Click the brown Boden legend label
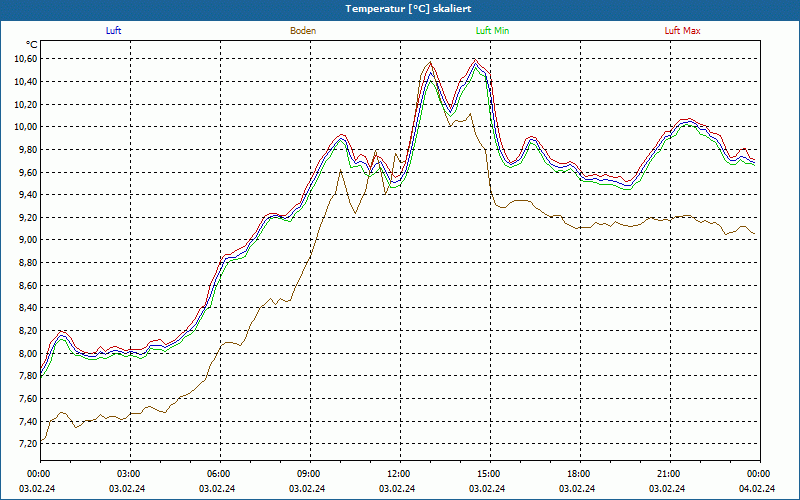 coord(303,31)
